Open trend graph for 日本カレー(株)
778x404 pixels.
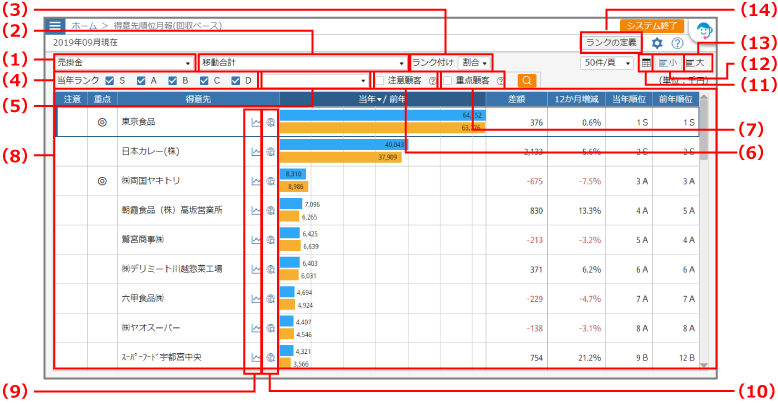point(256,151)
